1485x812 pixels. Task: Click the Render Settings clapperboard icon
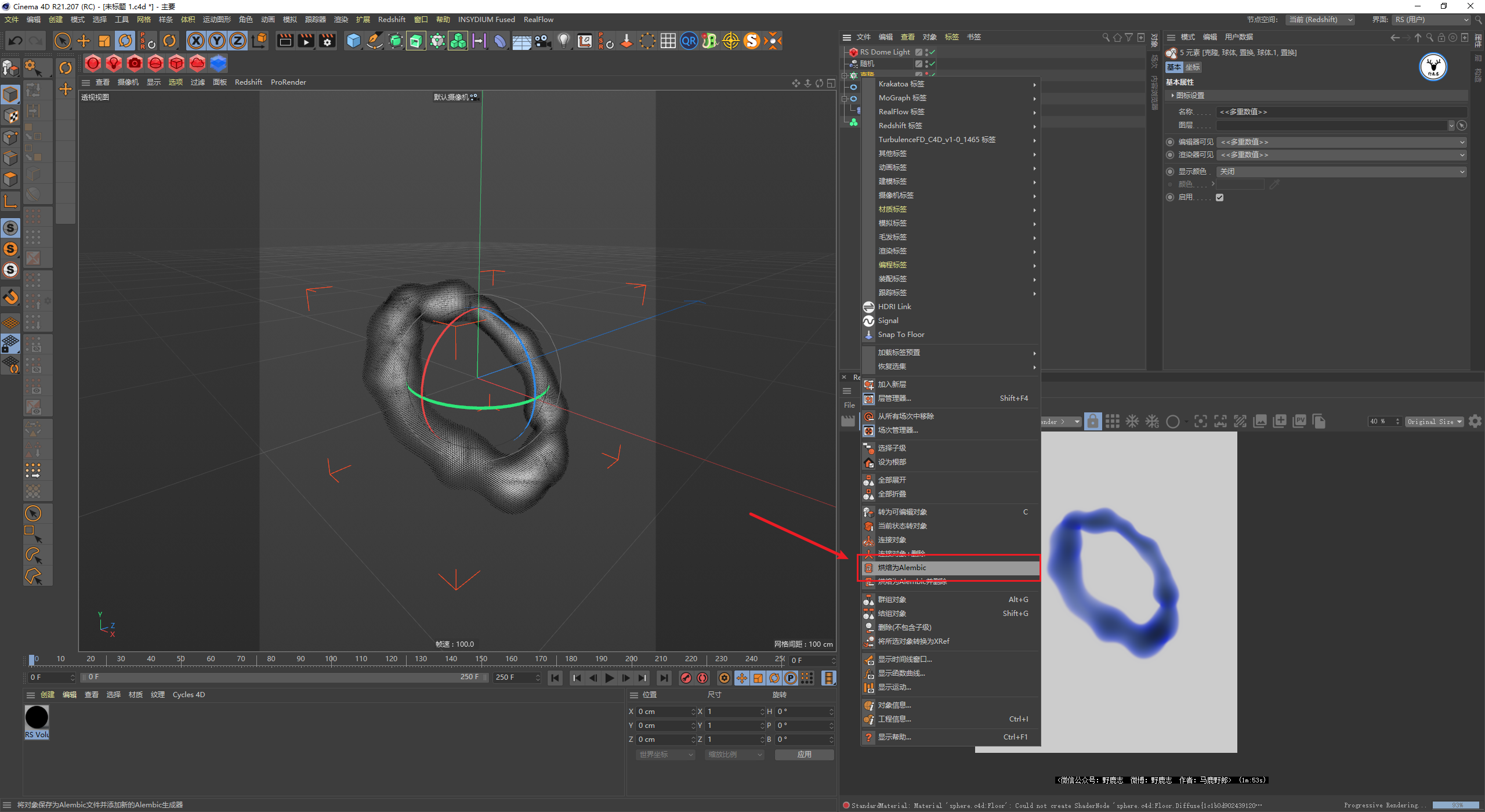click(x=327, y=41)
